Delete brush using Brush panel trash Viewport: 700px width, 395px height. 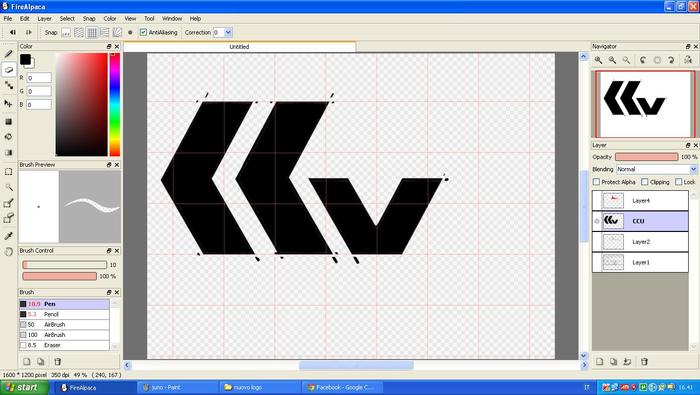[x=57, y=362]
